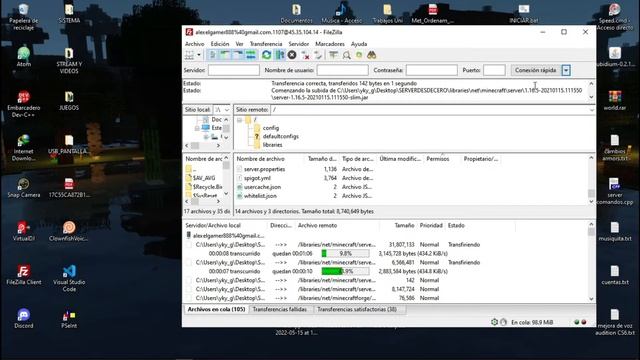Select the config folder in remote tree
640x360 pixels.
point(271,128)
